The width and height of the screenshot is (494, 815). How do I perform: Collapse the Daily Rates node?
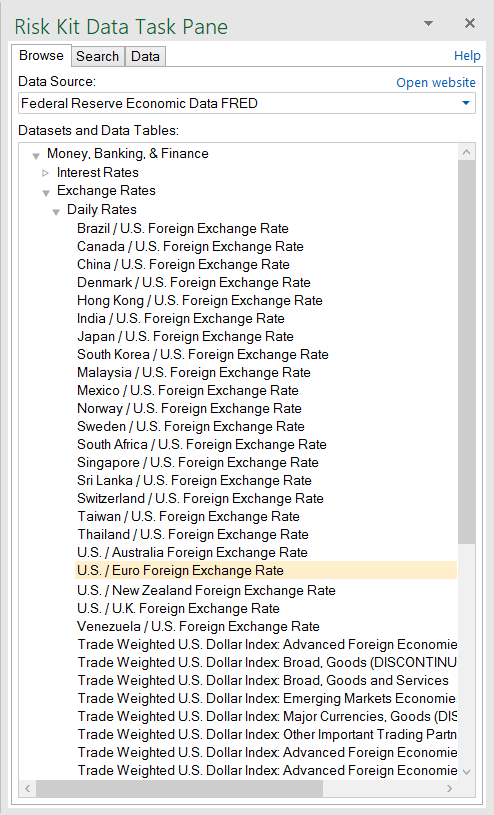click(56, 212)
